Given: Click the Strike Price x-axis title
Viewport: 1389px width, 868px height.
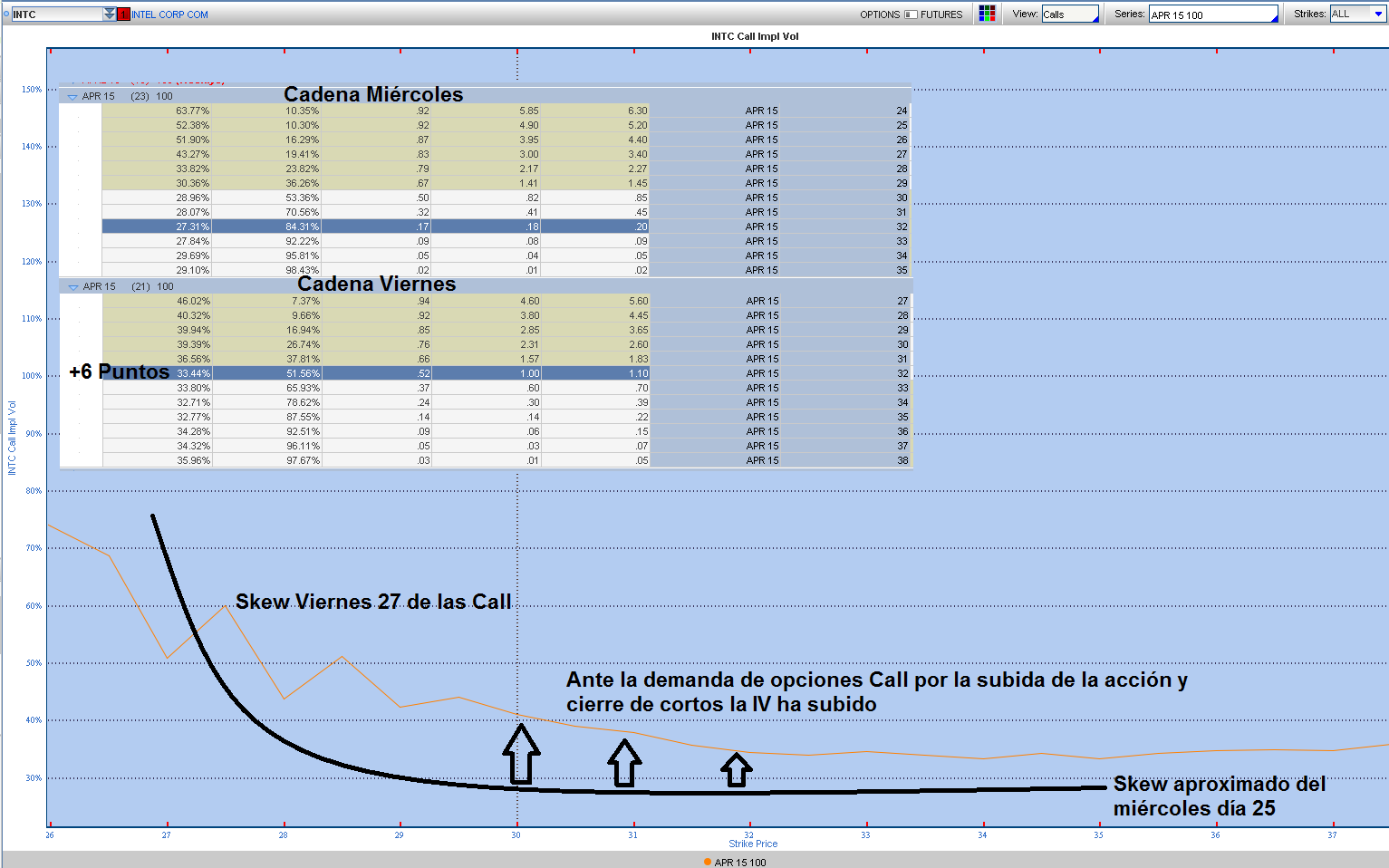Looking at the screenshot, I should click(753, 844).
